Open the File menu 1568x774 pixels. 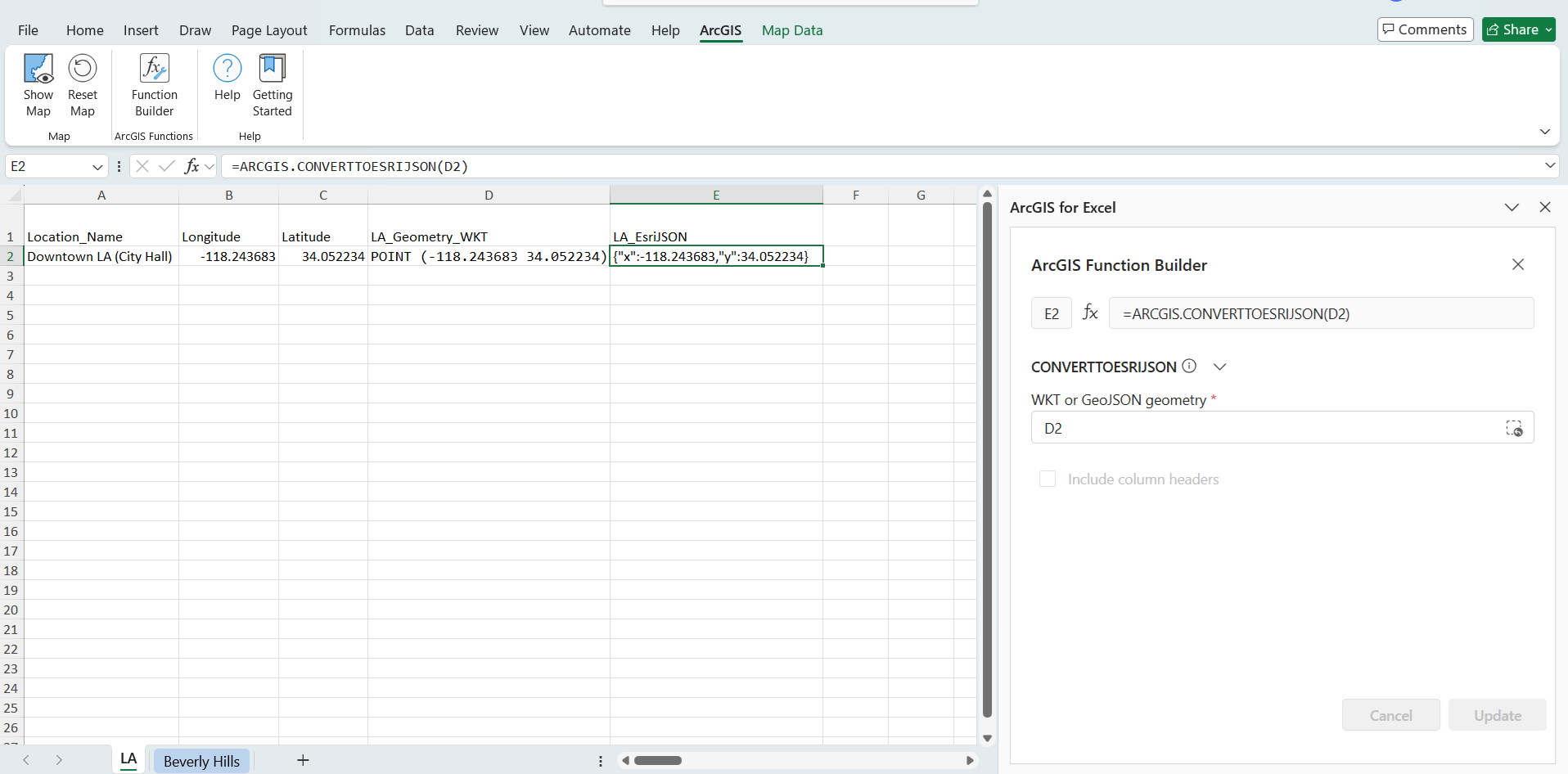28,30
